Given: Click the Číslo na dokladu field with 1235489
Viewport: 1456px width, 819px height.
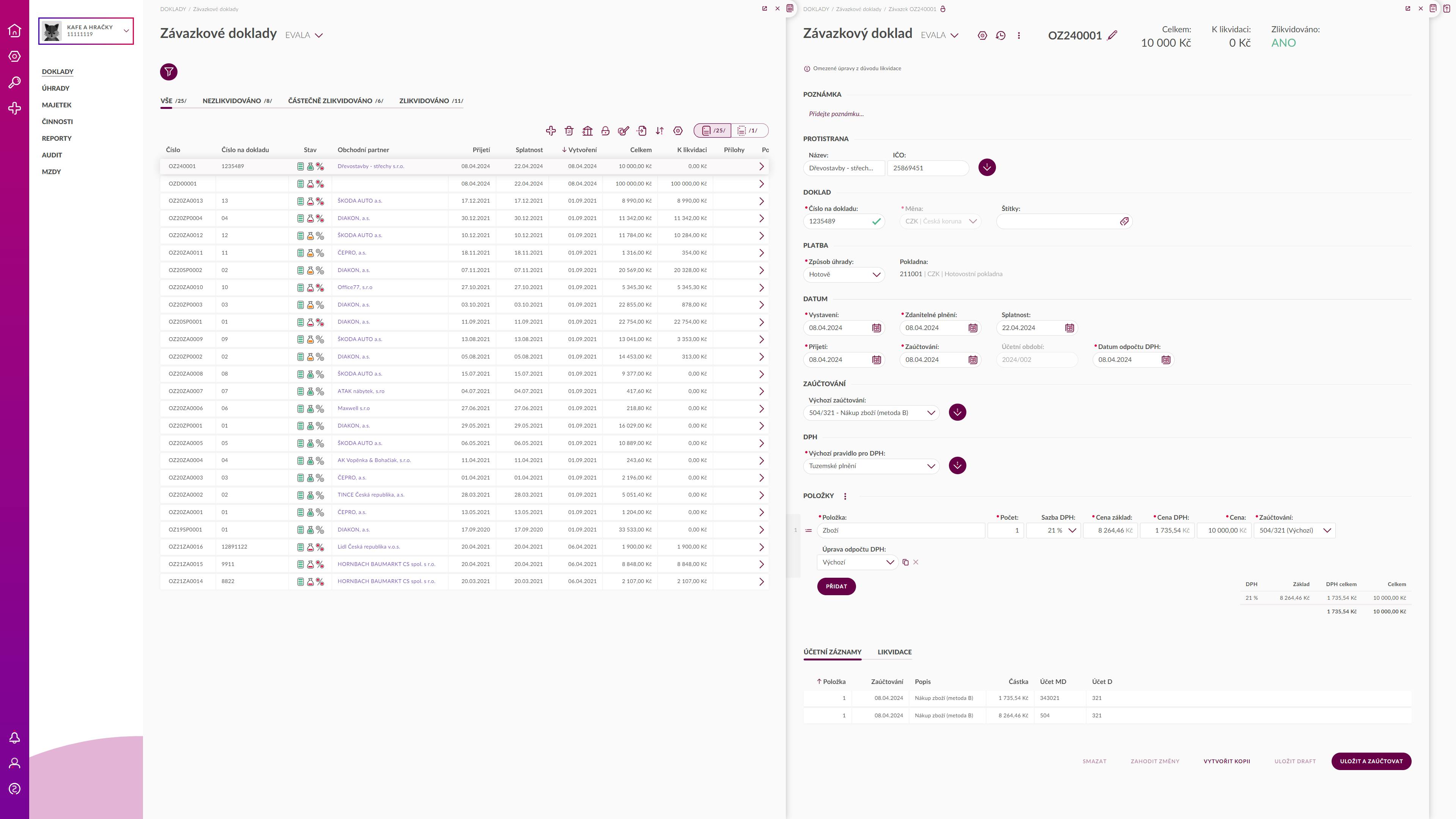Looking at the screenshot, I should (844, 222).
